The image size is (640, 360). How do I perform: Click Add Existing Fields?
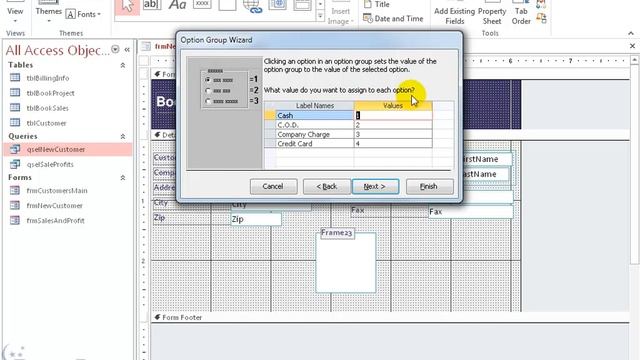[x=454, y=16]
